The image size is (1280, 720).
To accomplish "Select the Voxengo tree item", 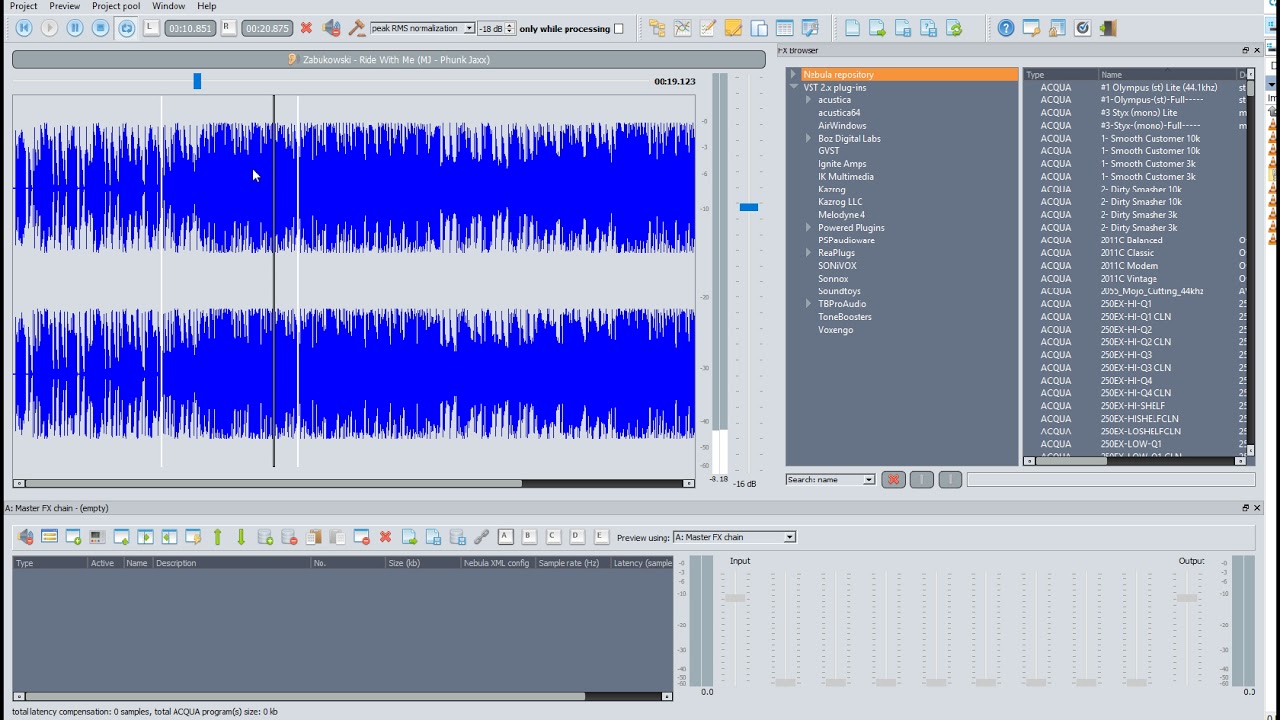I will coord(836,330).
